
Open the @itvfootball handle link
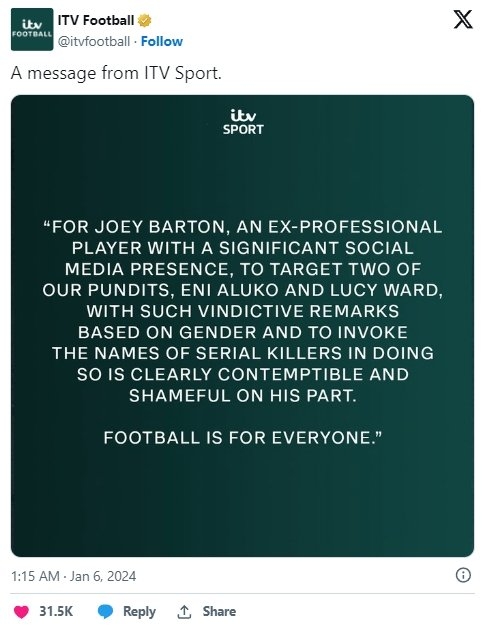(x=94, y=41)
